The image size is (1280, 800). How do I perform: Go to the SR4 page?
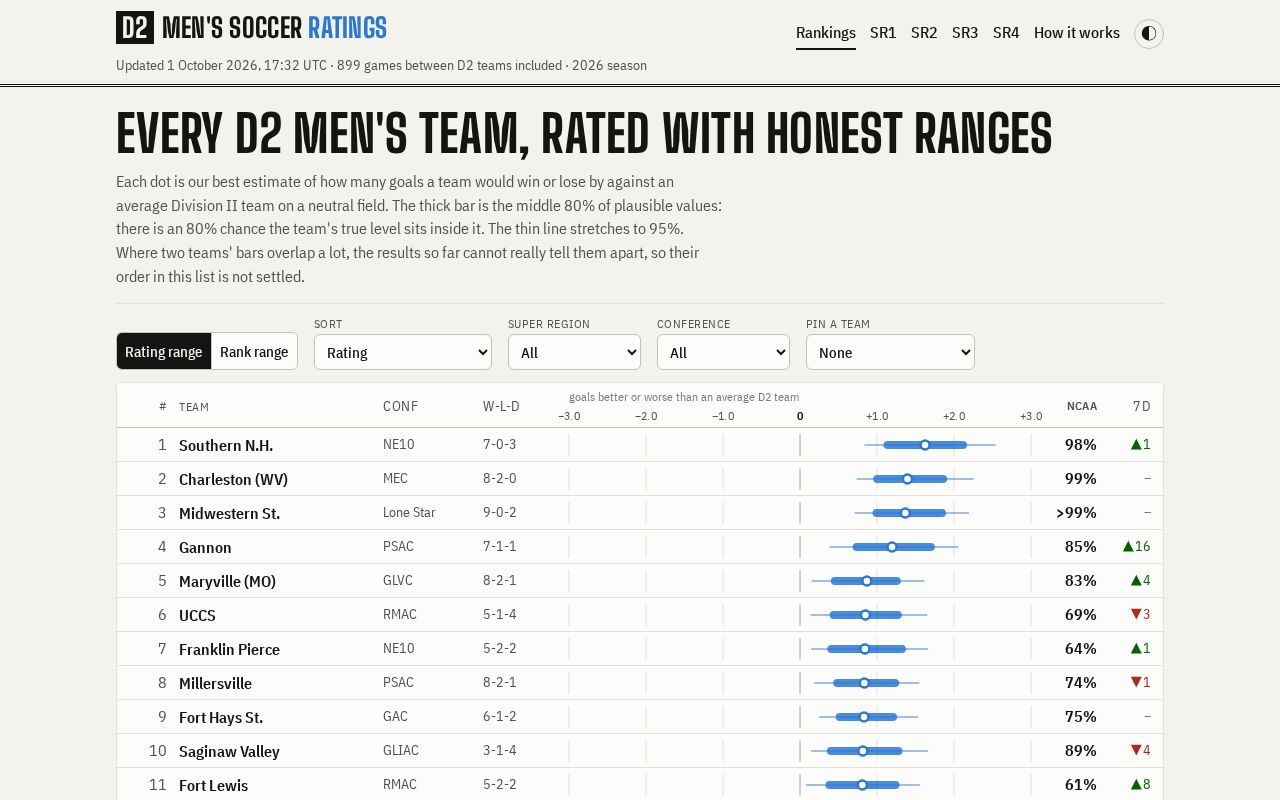(x=1006, y=33)
